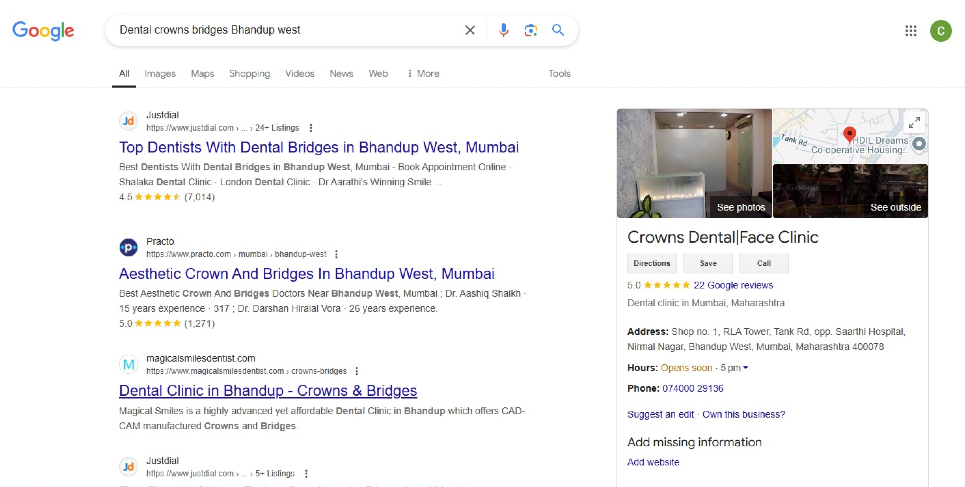Click the 'Add missing information' heading
The height and width of the screenshot is (487, 965).
[694, 442]
